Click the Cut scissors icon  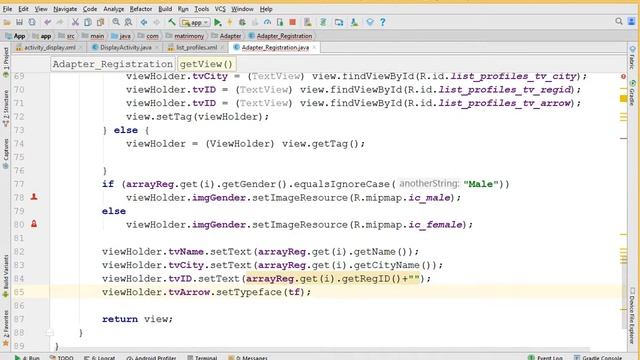pyautogui.click(x=75, y=22)
